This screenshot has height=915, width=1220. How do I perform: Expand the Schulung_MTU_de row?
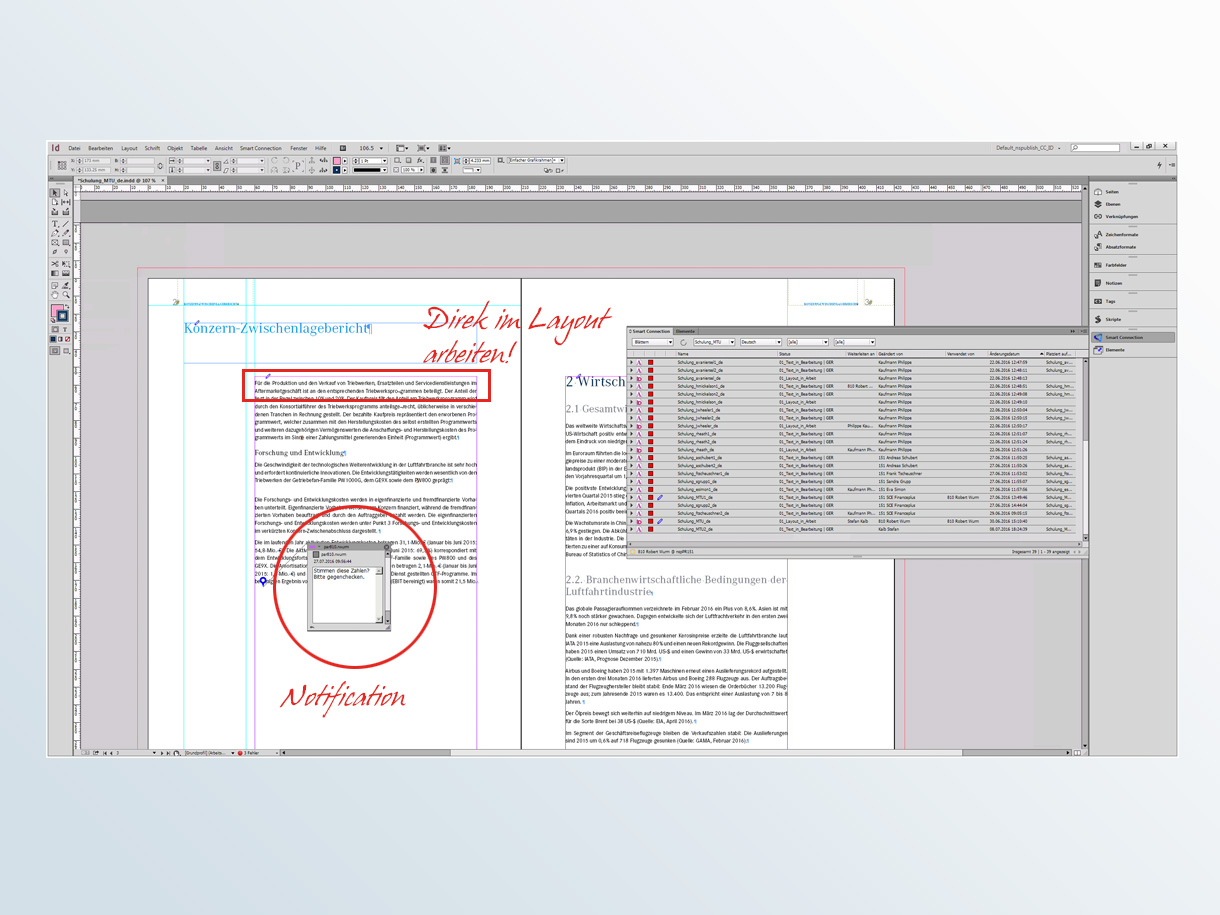click(631, 521)
